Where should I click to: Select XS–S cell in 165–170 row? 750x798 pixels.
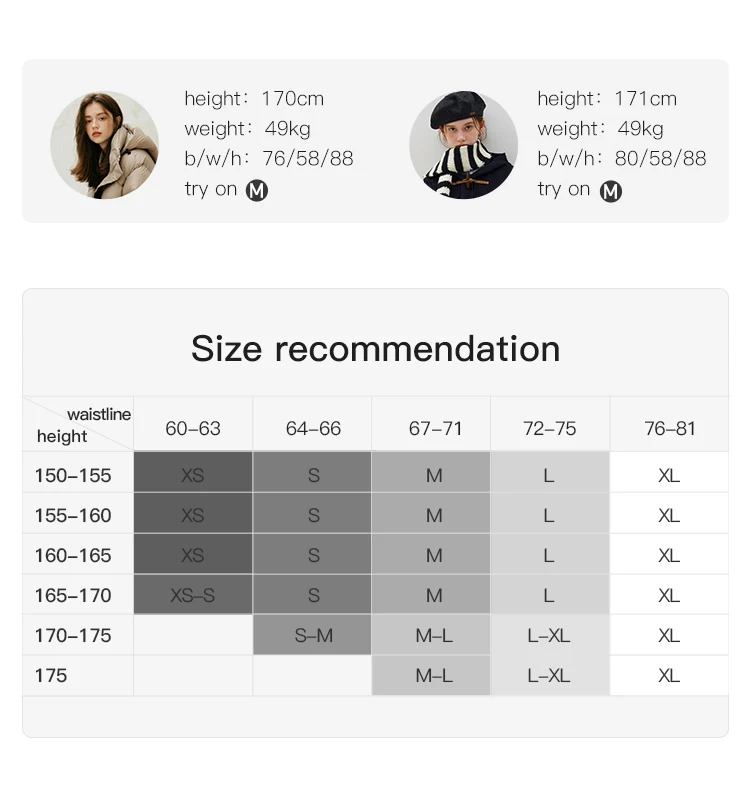tap(193, 594)
